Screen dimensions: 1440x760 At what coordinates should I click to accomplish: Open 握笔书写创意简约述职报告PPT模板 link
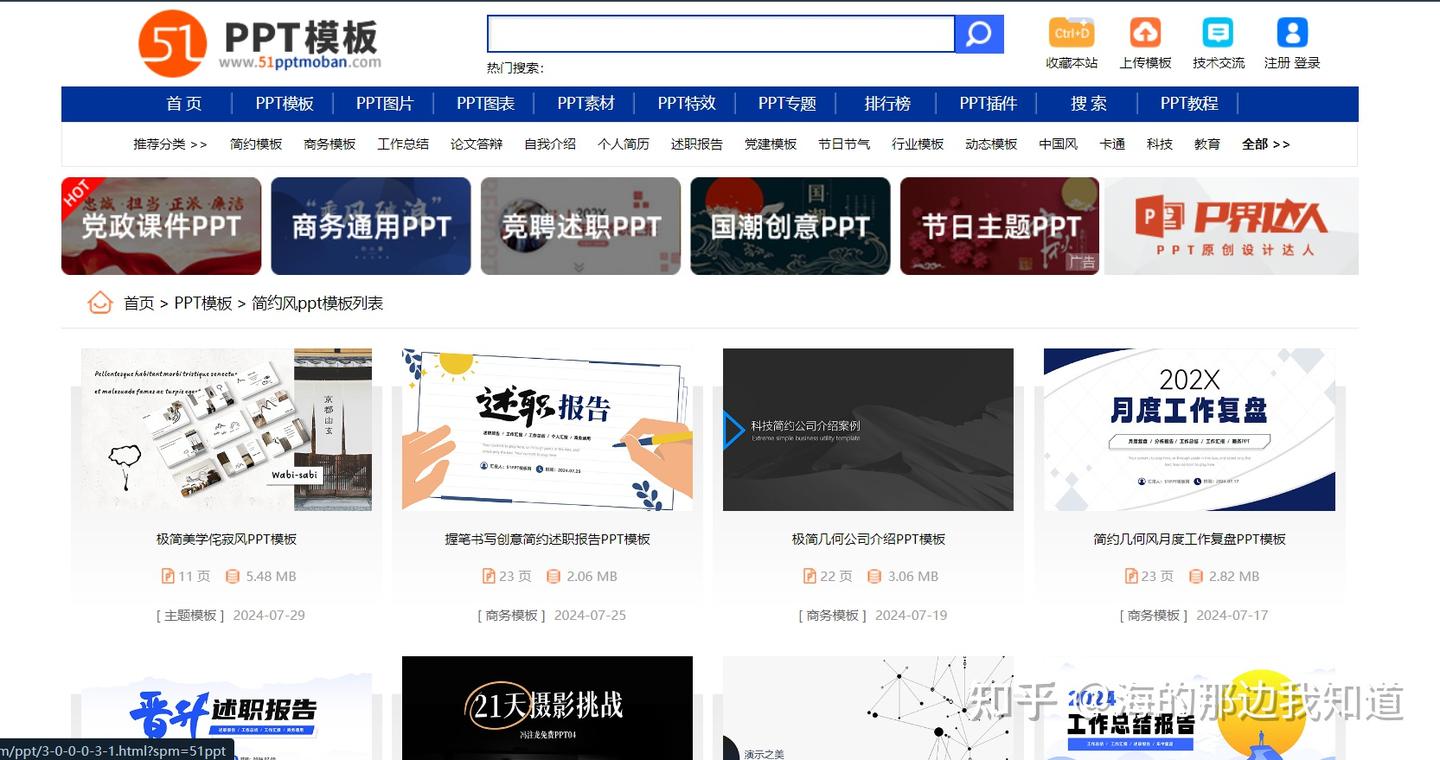pyautogui.click(x=546, y=538)
